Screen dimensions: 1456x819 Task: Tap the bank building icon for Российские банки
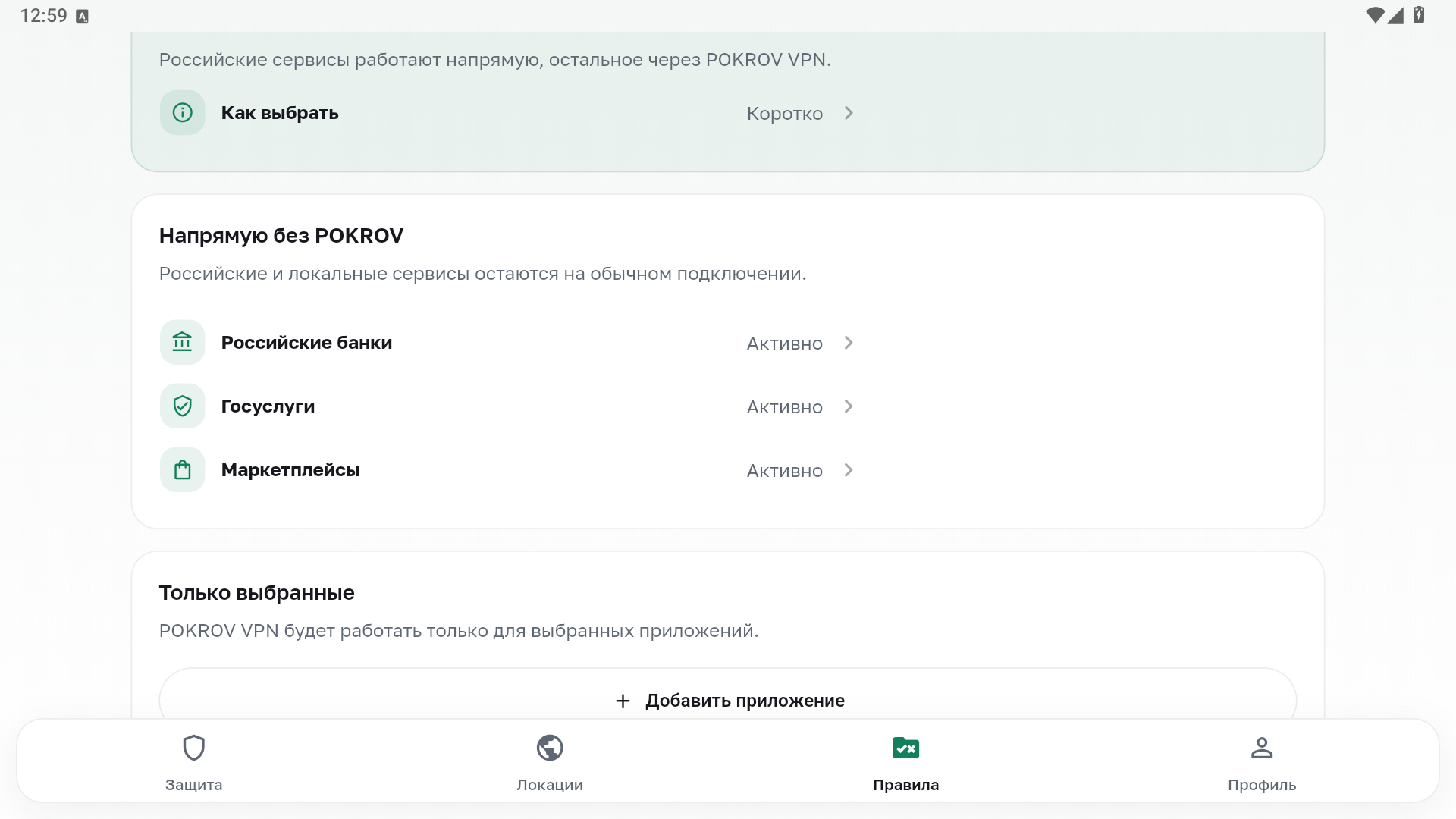[x=182, y=343]
